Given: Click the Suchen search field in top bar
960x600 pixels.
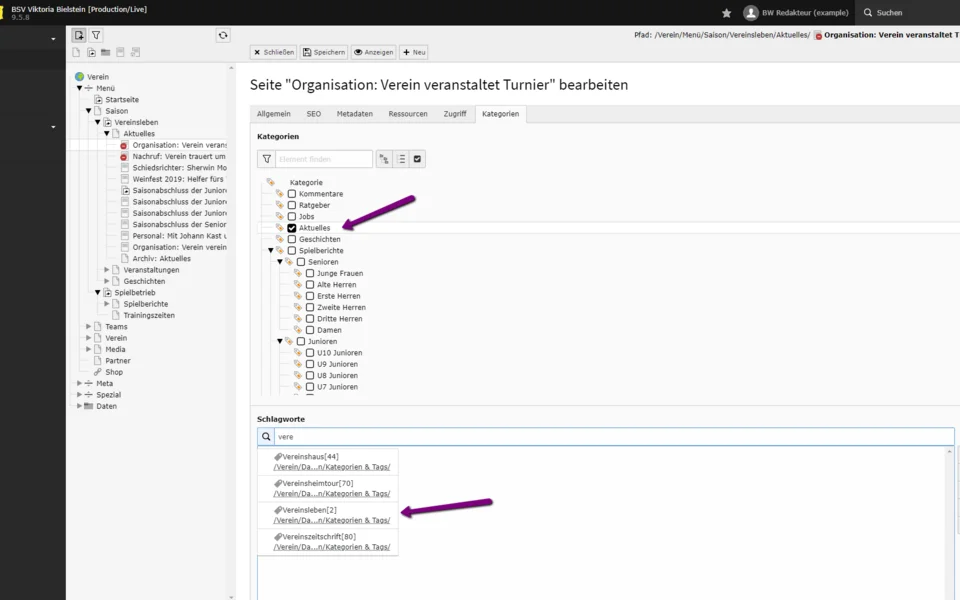Looking at the screenshot, I should pyautogui.click(x=906, y=13).
